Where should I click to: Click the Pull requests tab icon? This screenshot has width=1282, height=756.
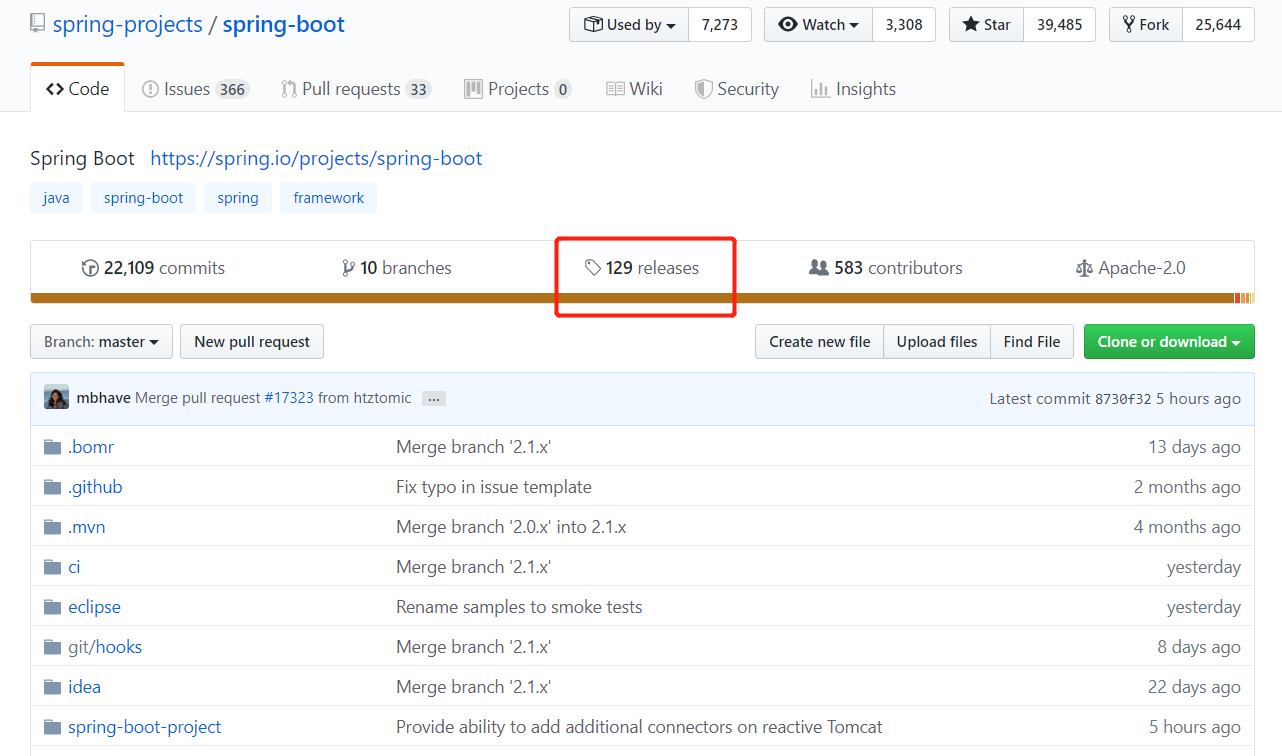289,89
